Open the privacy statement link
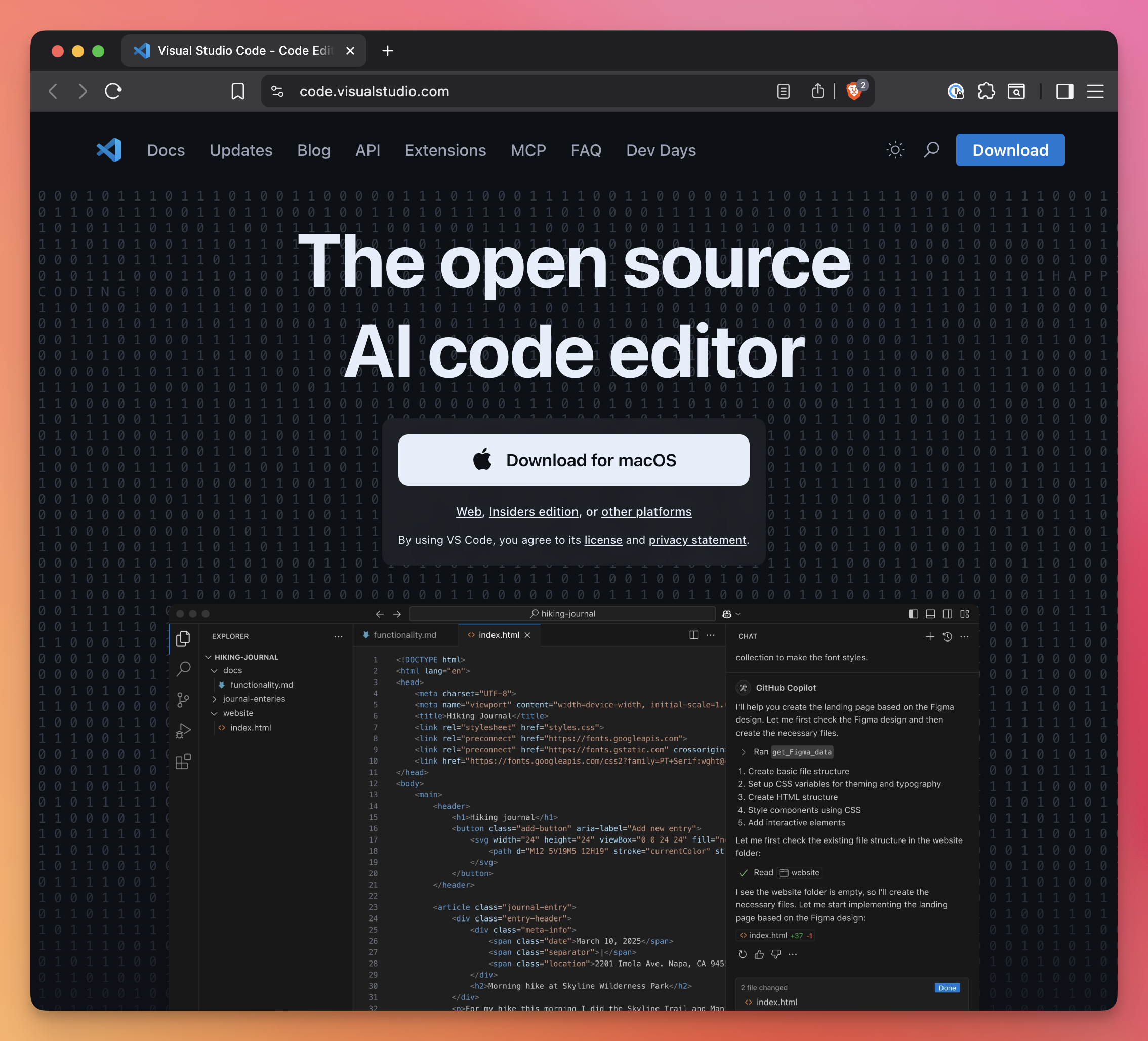The height and width of the screenshot is (1041, 1148). (698, 540)
